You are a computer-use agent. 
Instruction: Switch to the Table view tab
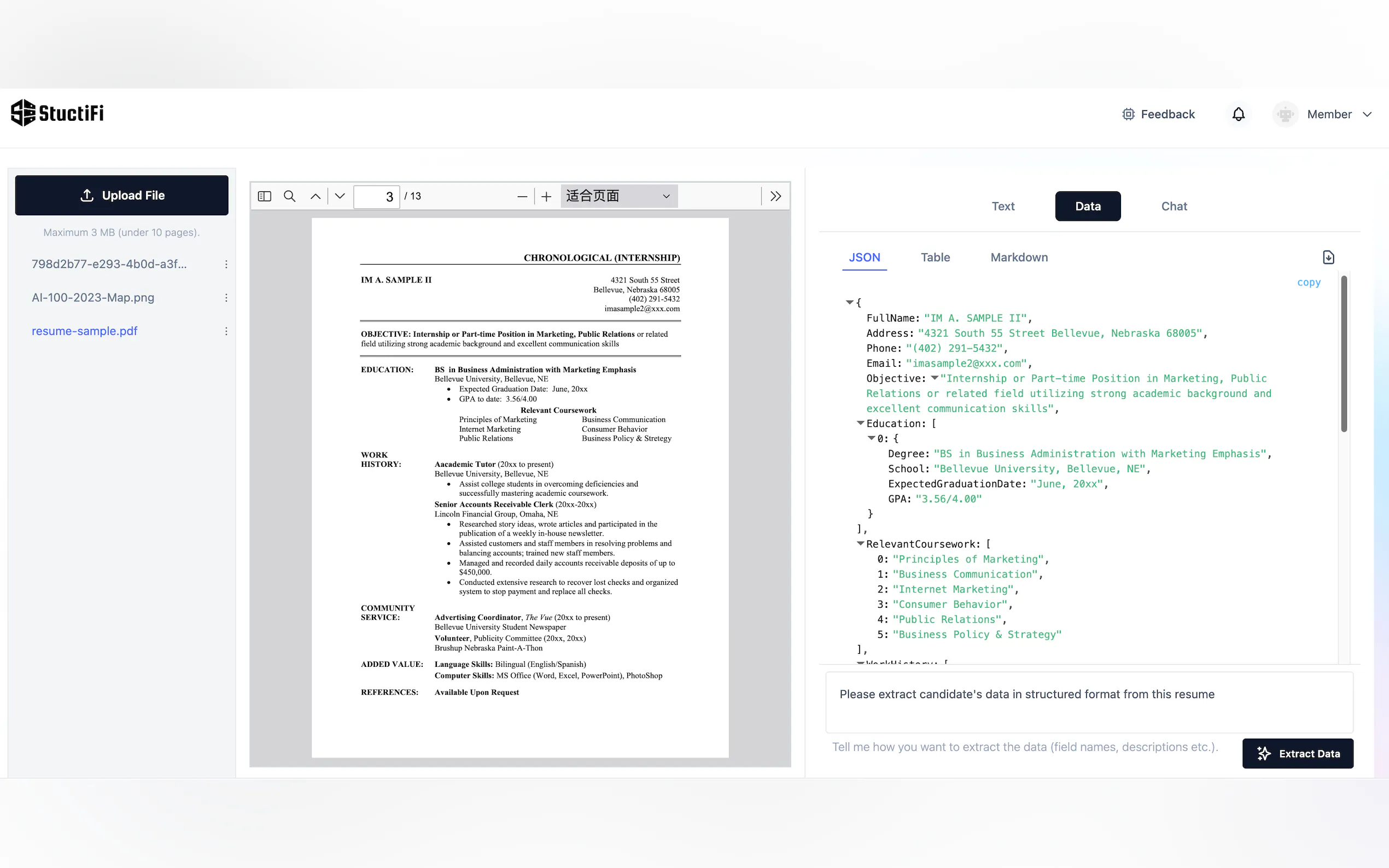(935, 257)
